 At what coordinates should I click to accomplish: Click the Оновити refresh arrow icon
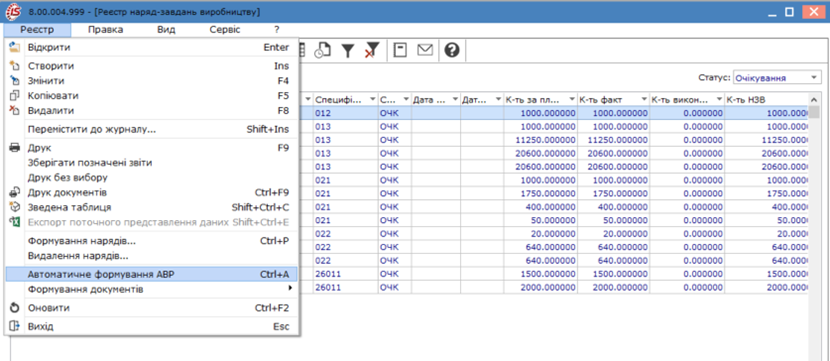pos(15,308)
